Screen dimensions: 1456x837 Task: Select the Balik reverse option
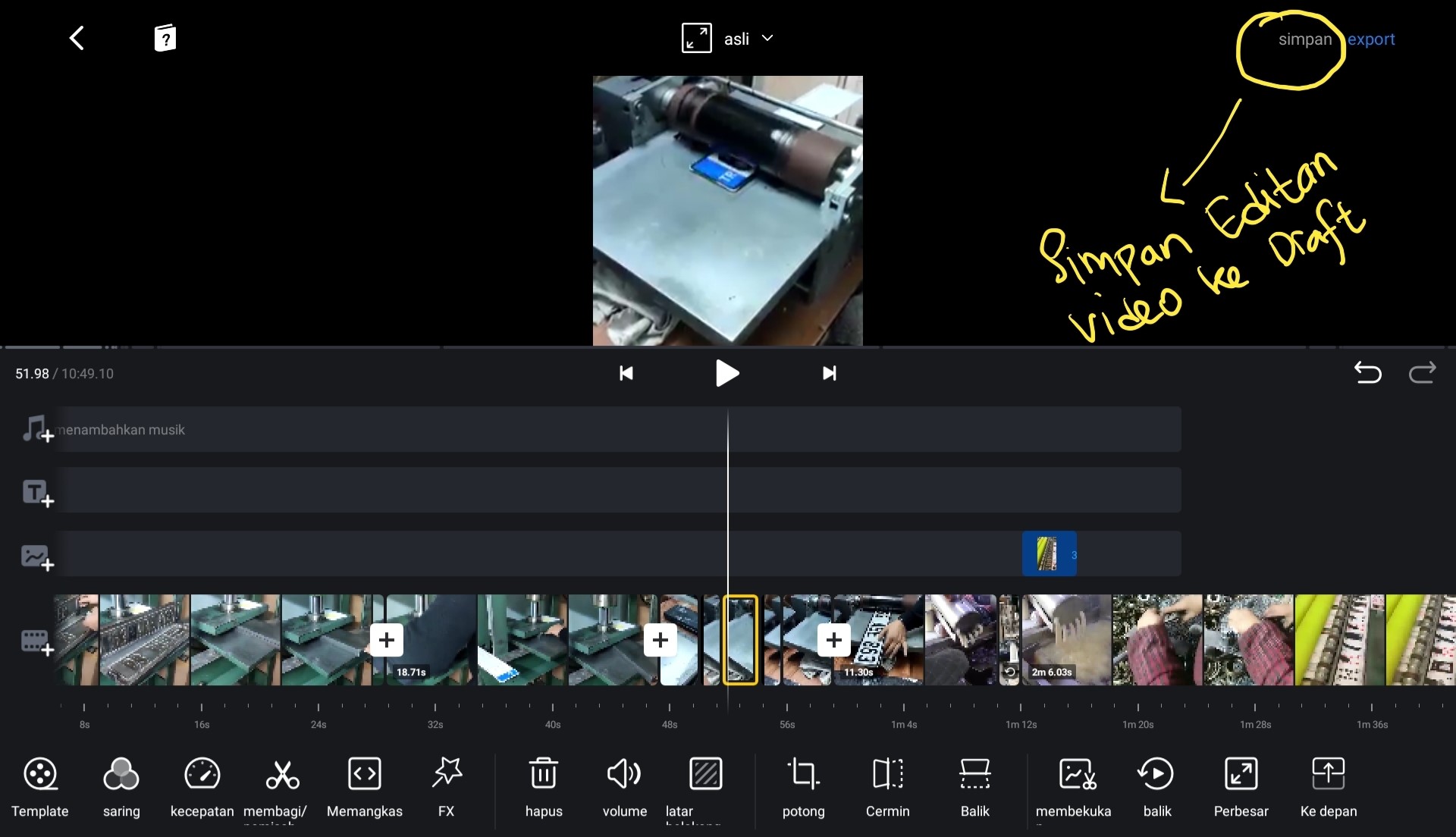975,785
